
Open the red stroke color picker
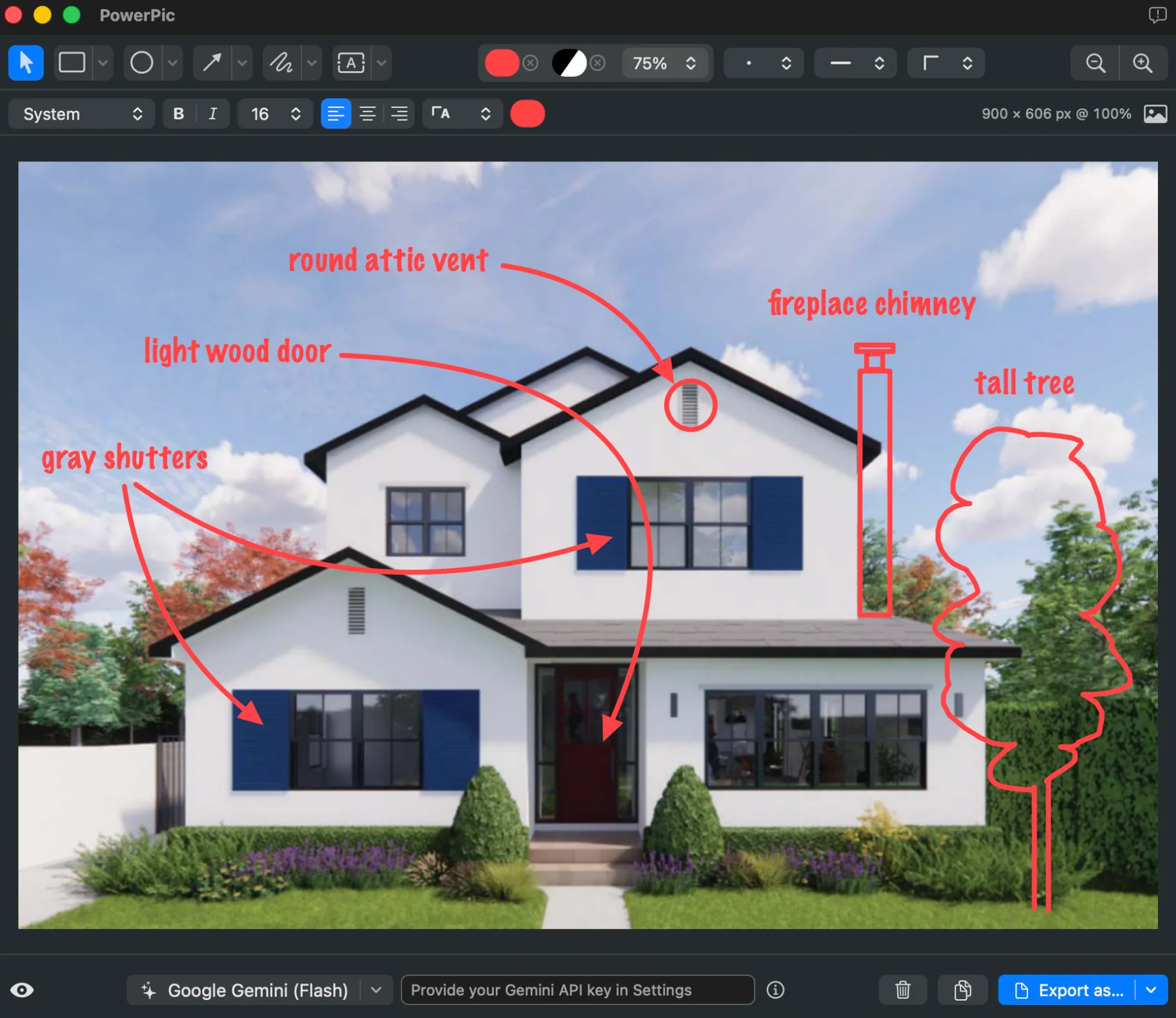pos(502,63)
